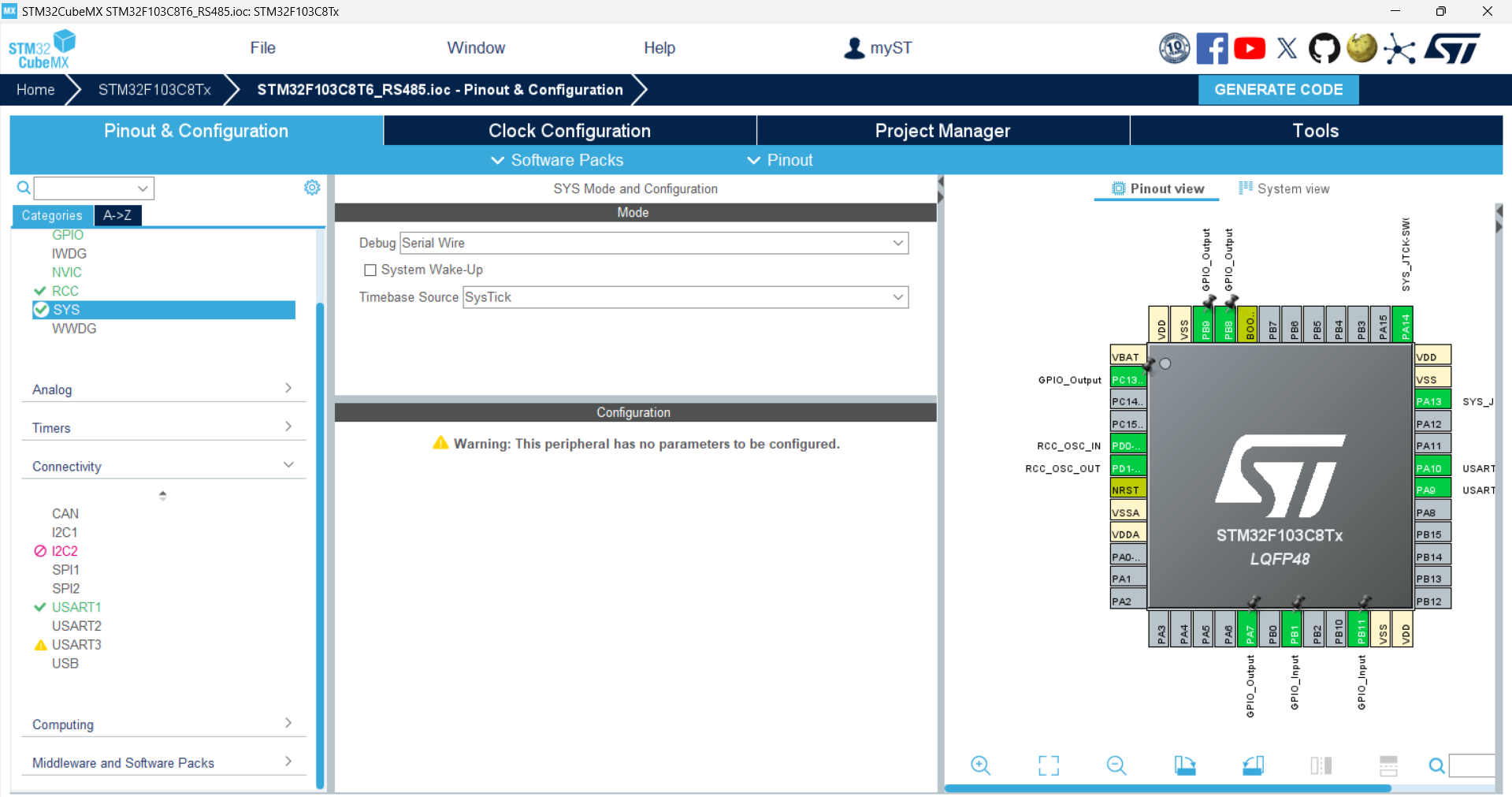Click the PC13 pin on the chip
This screenshot has height=797, width=1512.
1127,379
